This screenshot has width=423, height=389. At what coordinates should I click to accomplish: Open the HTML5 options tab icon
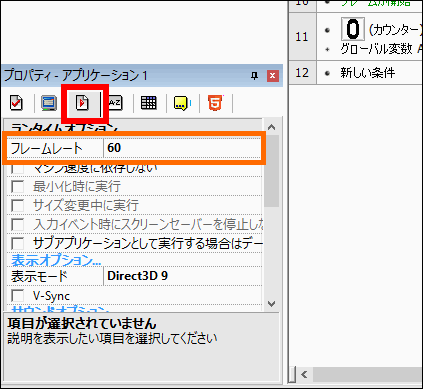[215, 103]
